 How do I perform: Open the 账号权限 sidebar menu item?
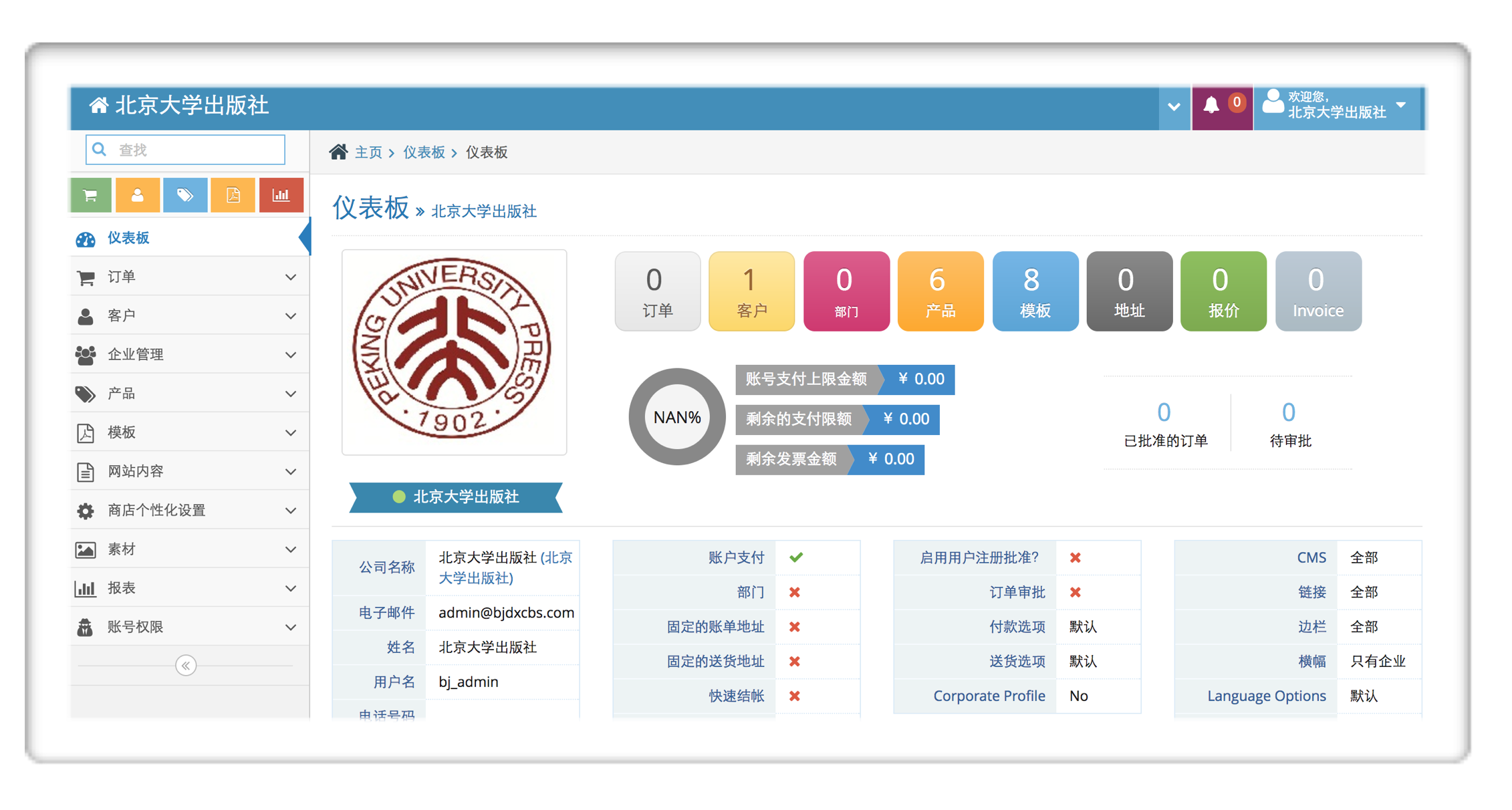click(x=189, y=627)
